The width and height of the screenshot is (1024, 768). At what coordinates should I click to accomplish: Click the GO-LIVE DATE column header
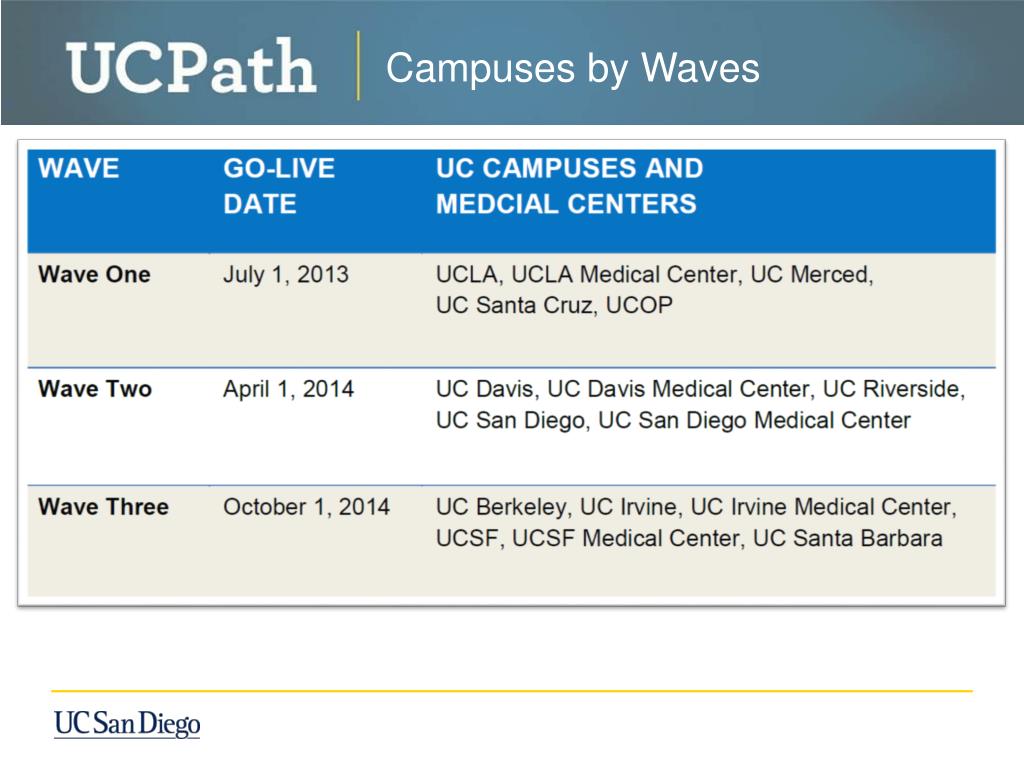click(279, 186)
